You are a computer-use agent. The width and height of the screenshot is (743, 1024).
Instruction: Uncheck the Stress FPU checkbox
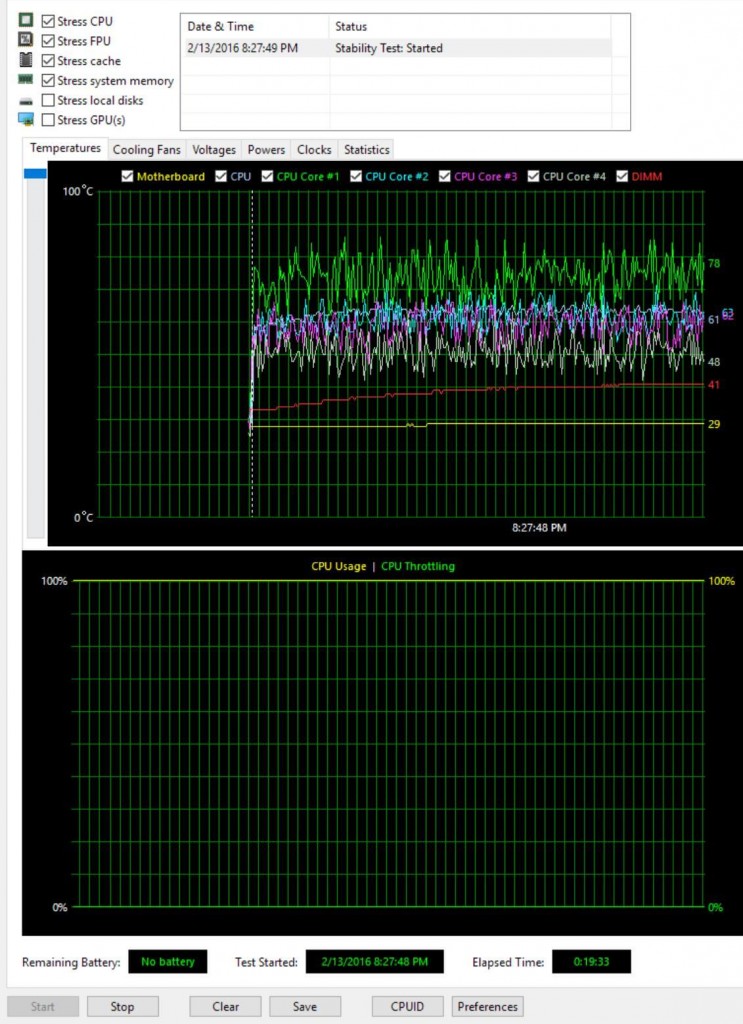click(48, 40)
